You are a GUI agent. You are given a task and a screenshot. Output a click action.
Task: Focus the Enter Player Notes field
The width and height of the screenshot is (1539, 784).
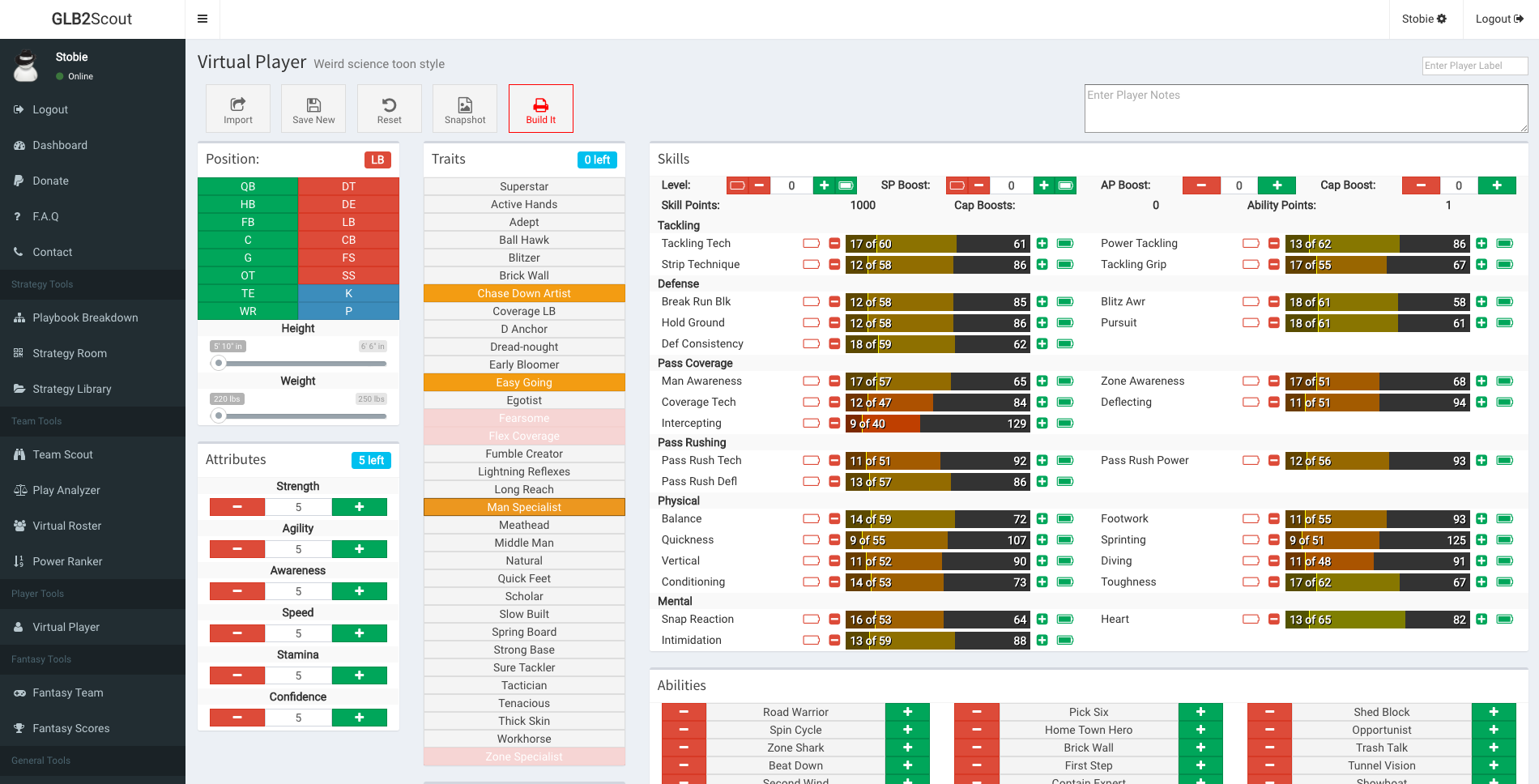(1306, 109)
